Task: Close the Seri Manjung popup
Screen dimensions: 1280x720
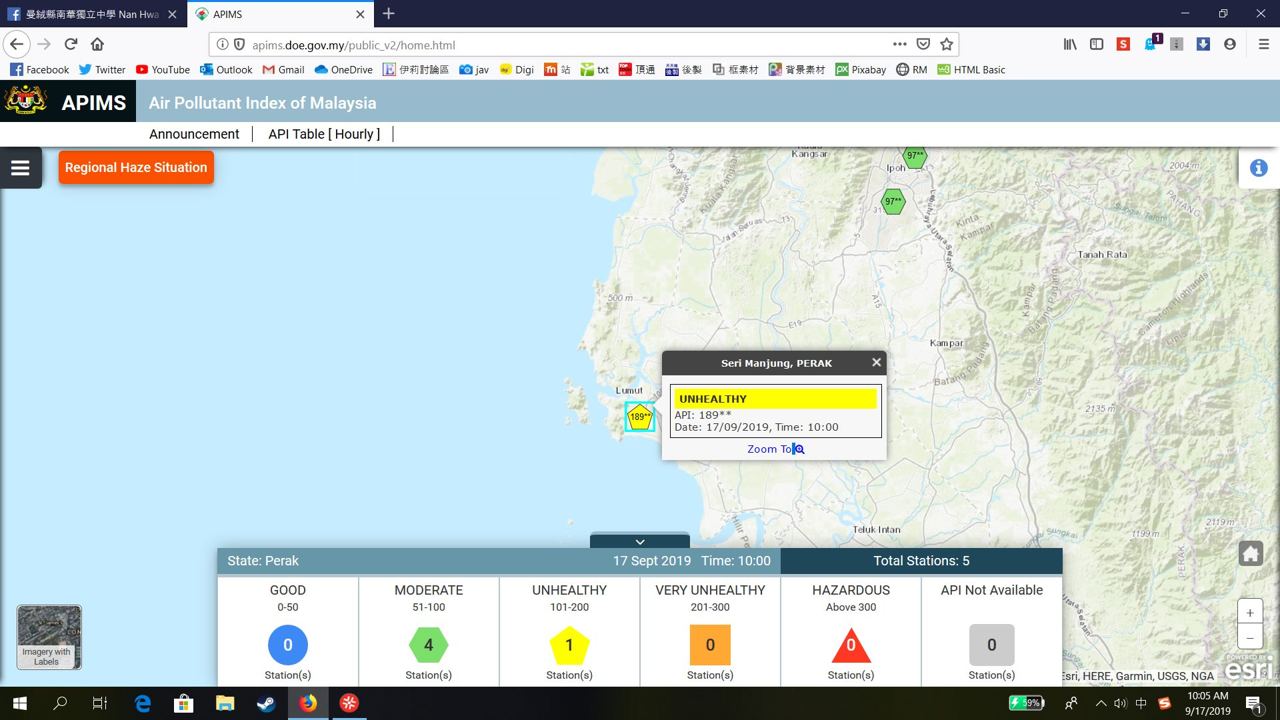Action: 876,362
